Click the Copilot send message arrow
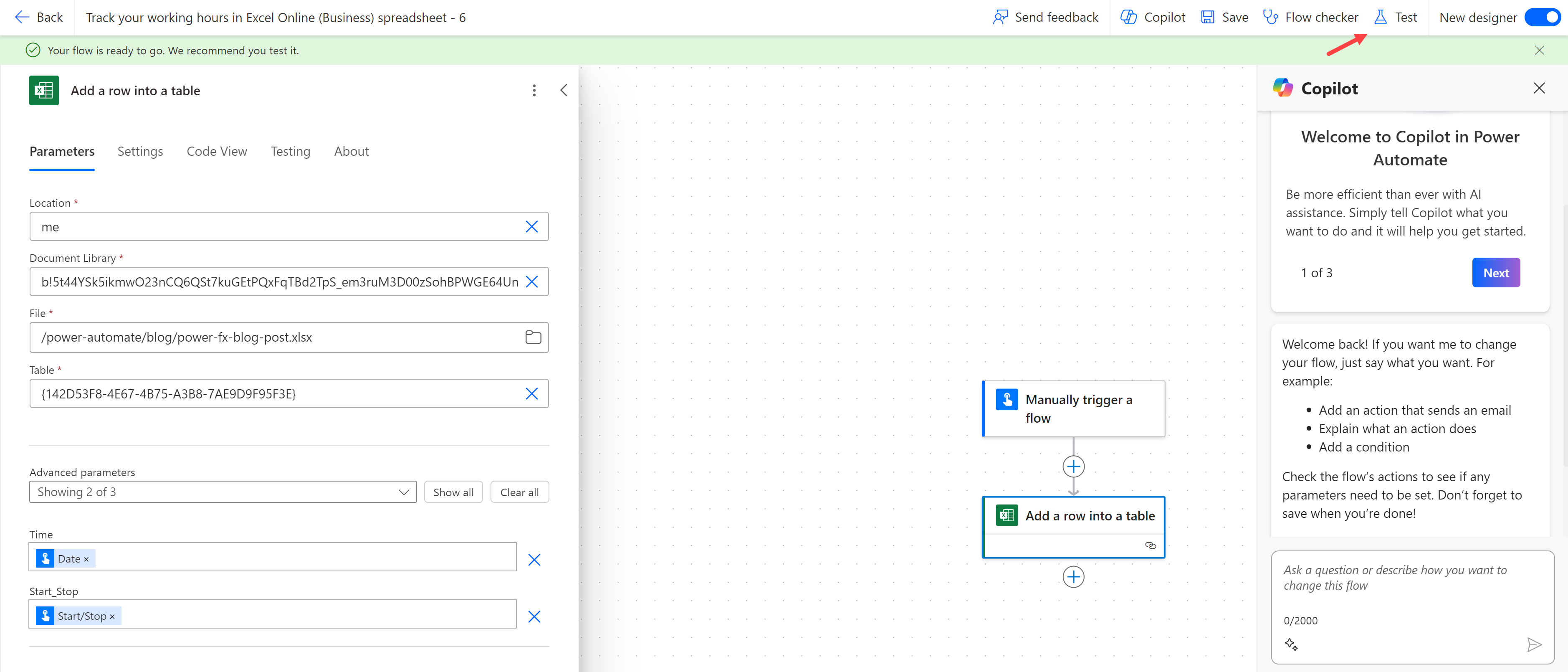 click(1534, 644)
